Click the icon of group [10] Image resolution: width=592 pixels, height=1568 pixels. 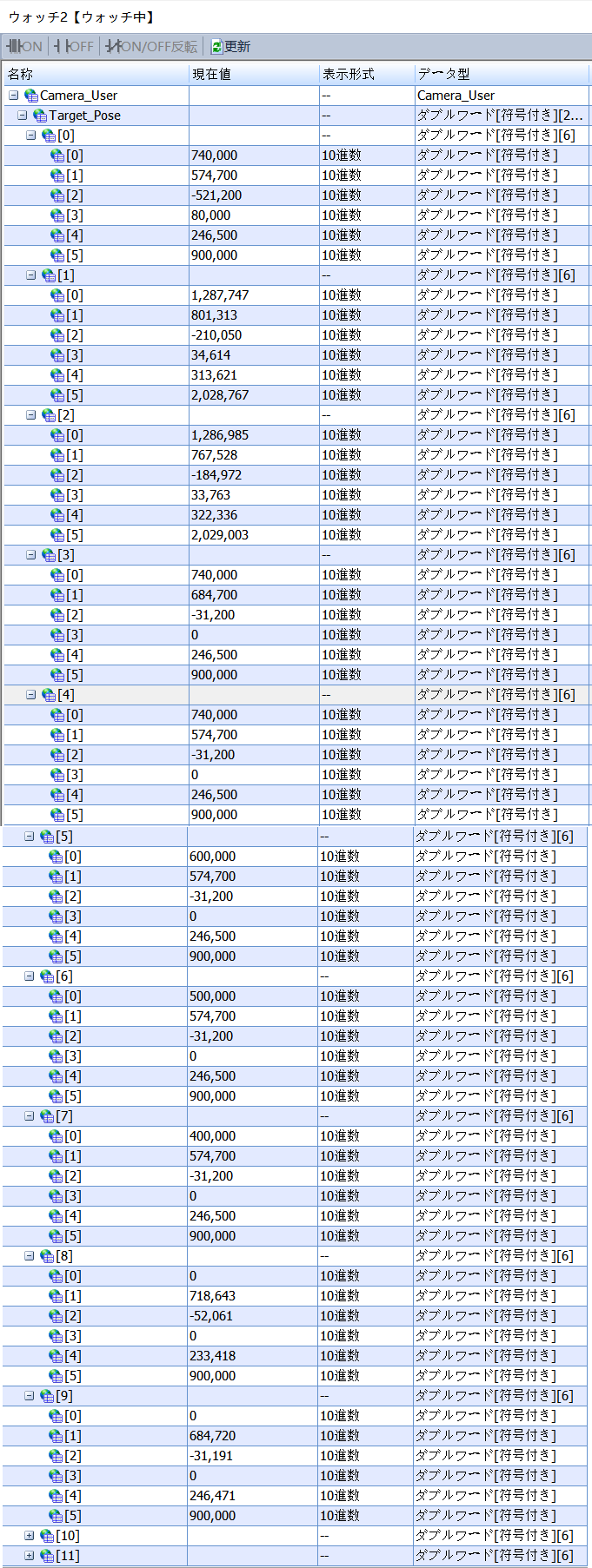coord(47,1536)
